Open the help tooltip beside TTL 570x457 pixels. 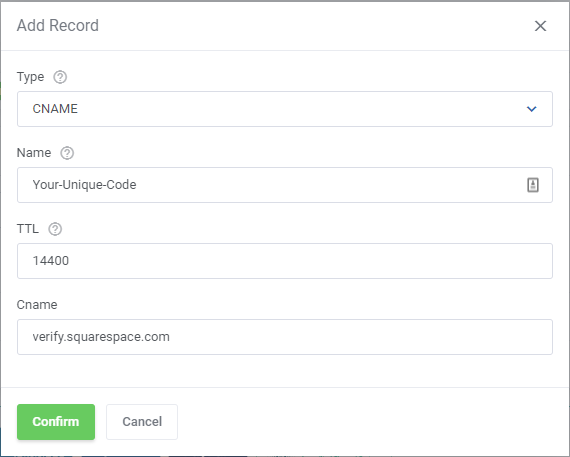(55, 229)
